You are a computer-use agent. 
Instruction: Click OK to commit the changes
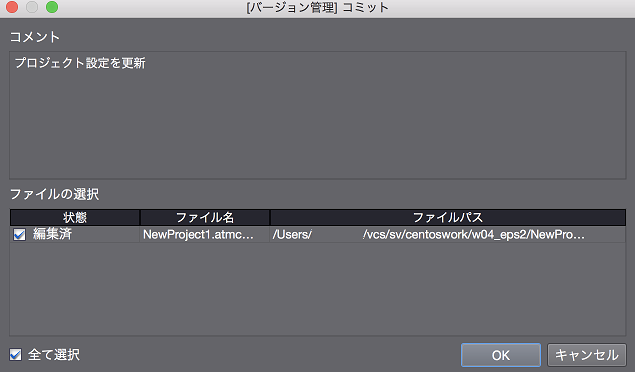pos(501,355)
